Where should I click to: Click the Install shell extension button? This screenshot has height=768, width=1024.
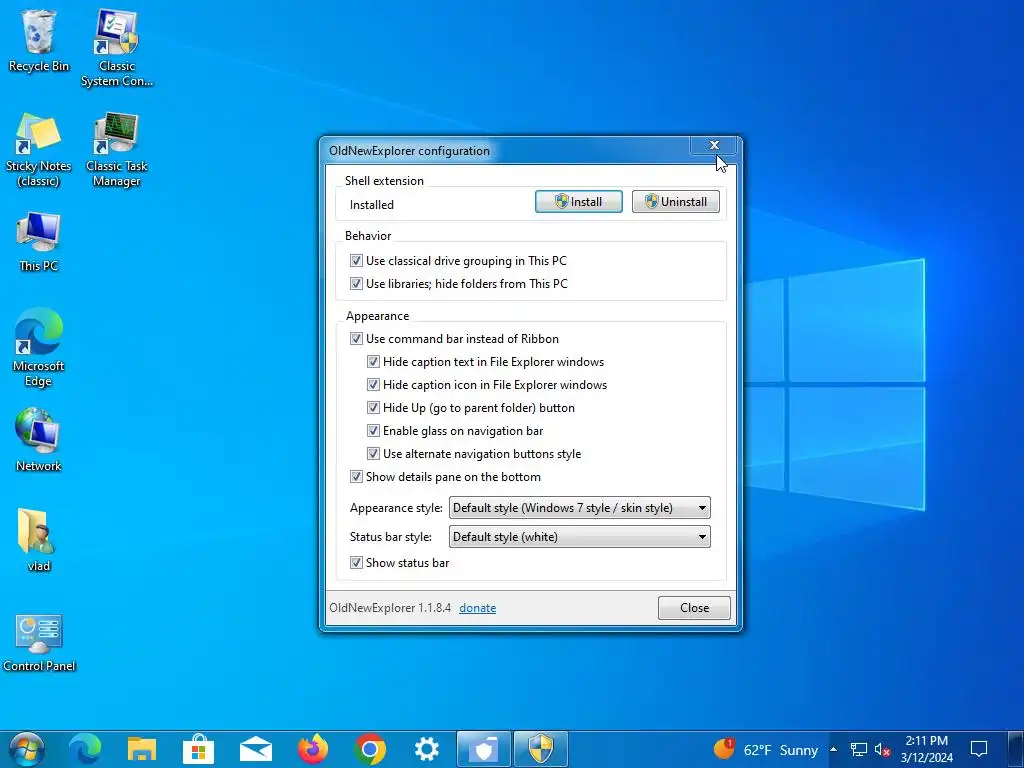(579, 202)
